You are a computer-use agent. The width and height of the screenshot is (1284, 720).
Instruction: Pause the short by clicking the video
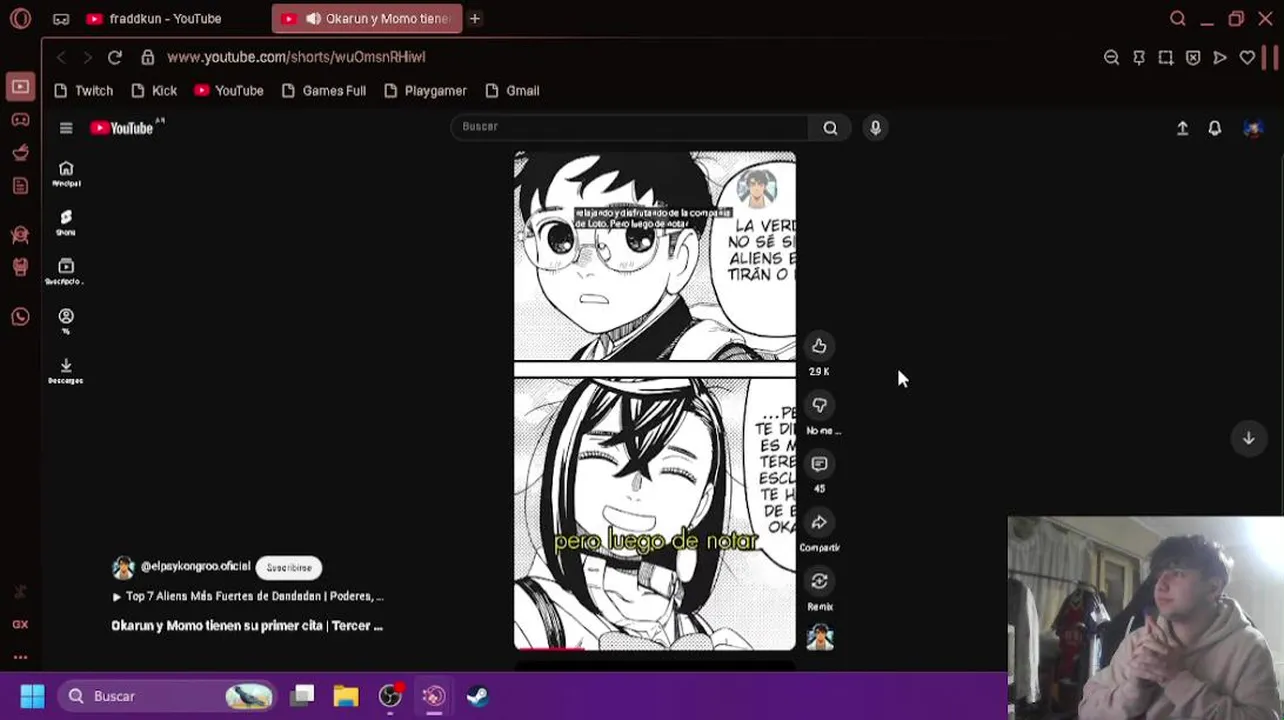(x=655, y=400)
